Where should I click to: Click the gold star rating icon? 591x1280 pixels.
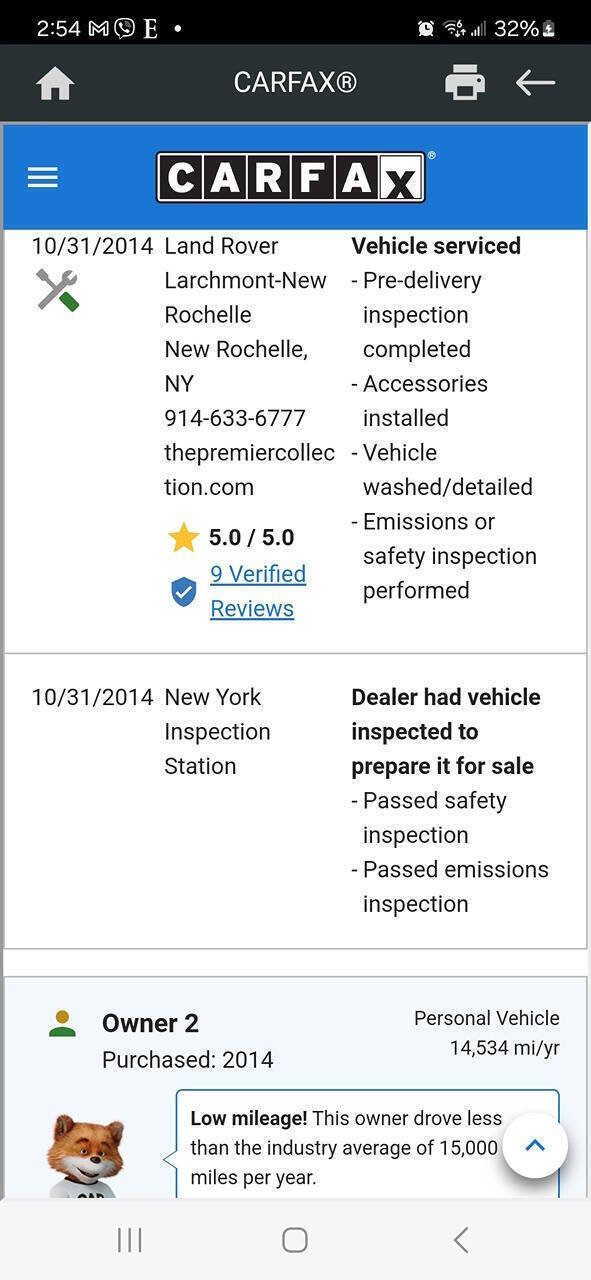click(183, 538)
